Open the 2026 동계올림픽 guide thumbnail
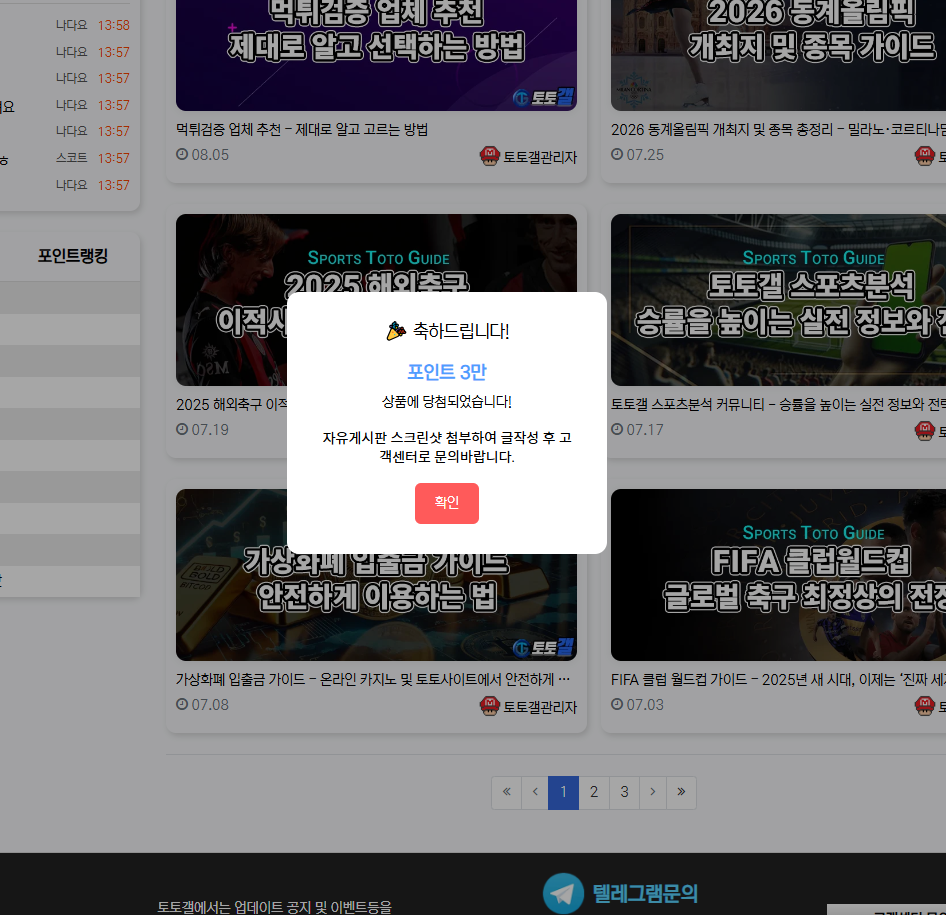The width and height of the screenshot is (946, 915). pyautogui.click(x=778, y=55)
